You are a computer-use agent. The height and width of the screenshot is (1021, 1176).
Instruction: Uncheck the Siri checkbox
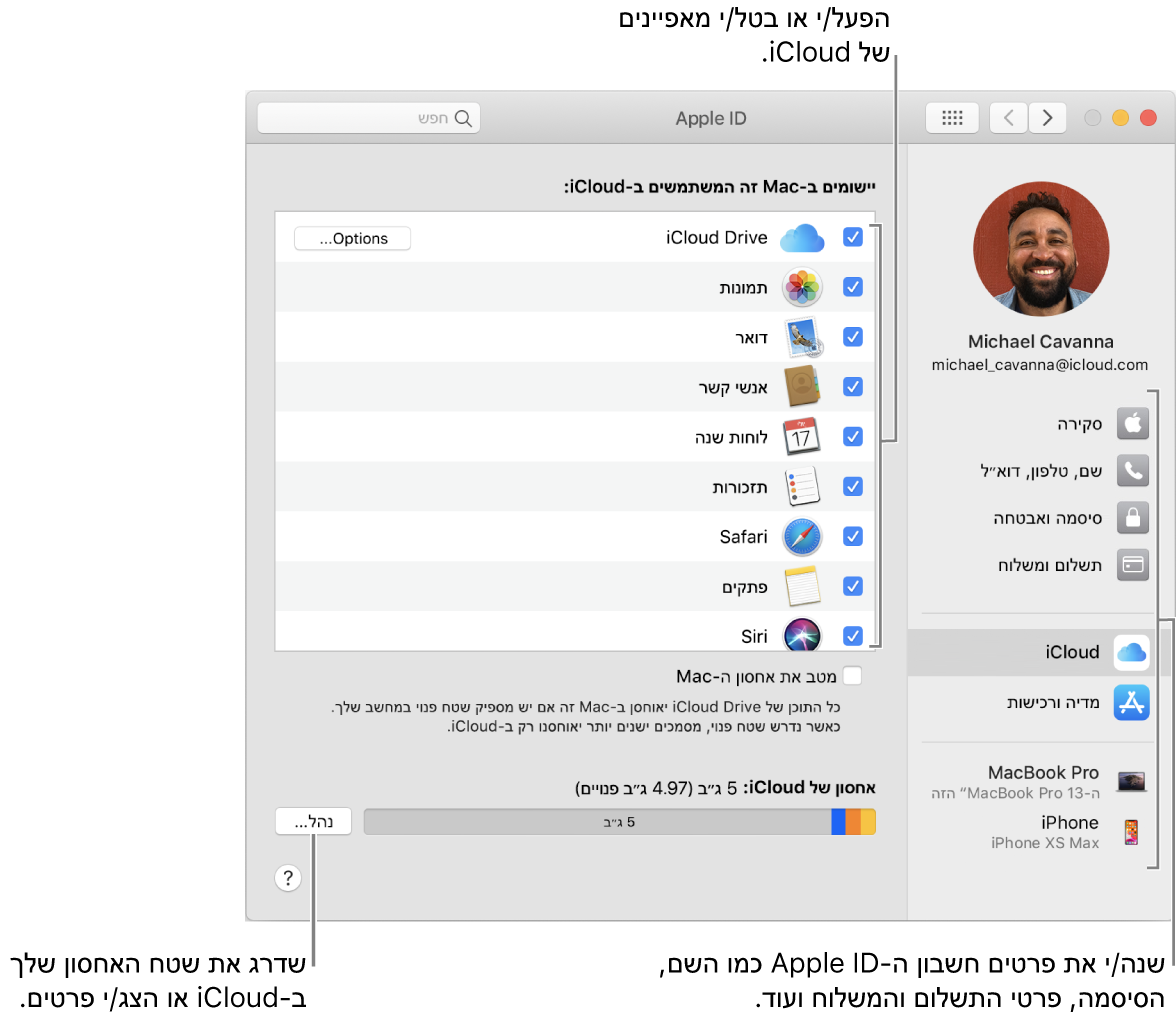click(853, 635)
